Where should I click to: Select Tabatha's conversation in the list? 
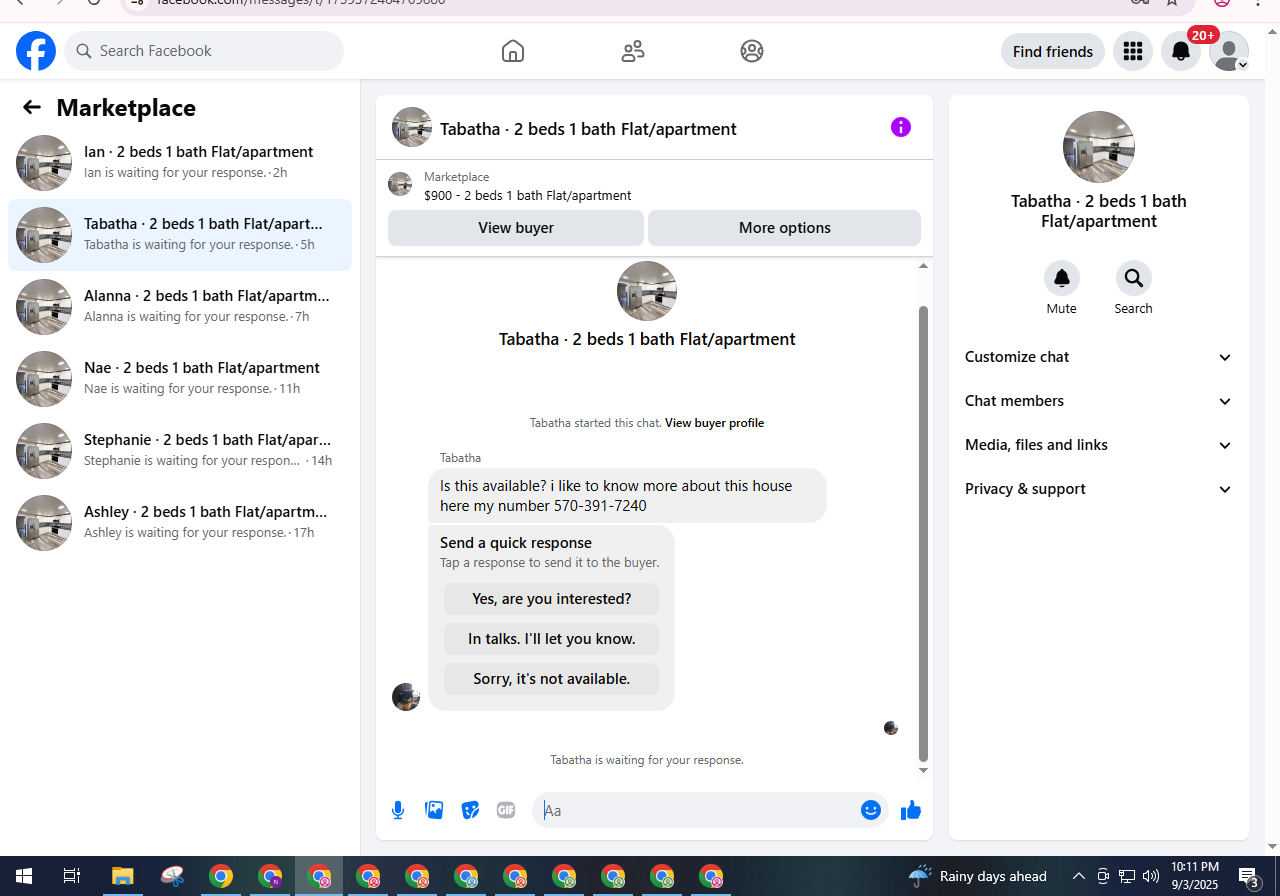(180, 235)
